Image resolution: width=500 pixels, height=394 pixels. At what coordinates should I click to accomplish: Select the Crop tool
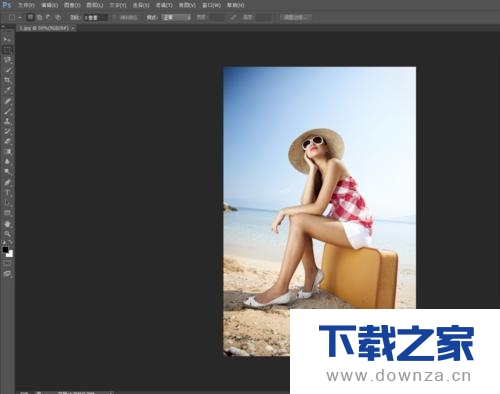click(7, 80)
